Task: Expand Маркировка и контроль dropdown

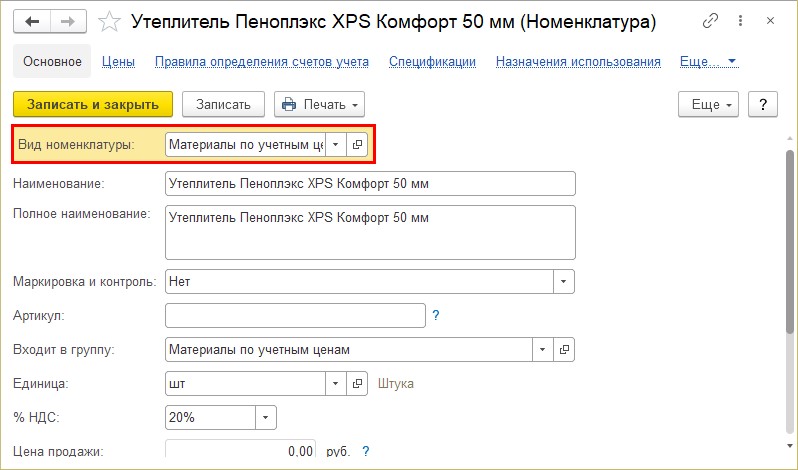Action: click(x=563, y=282)
